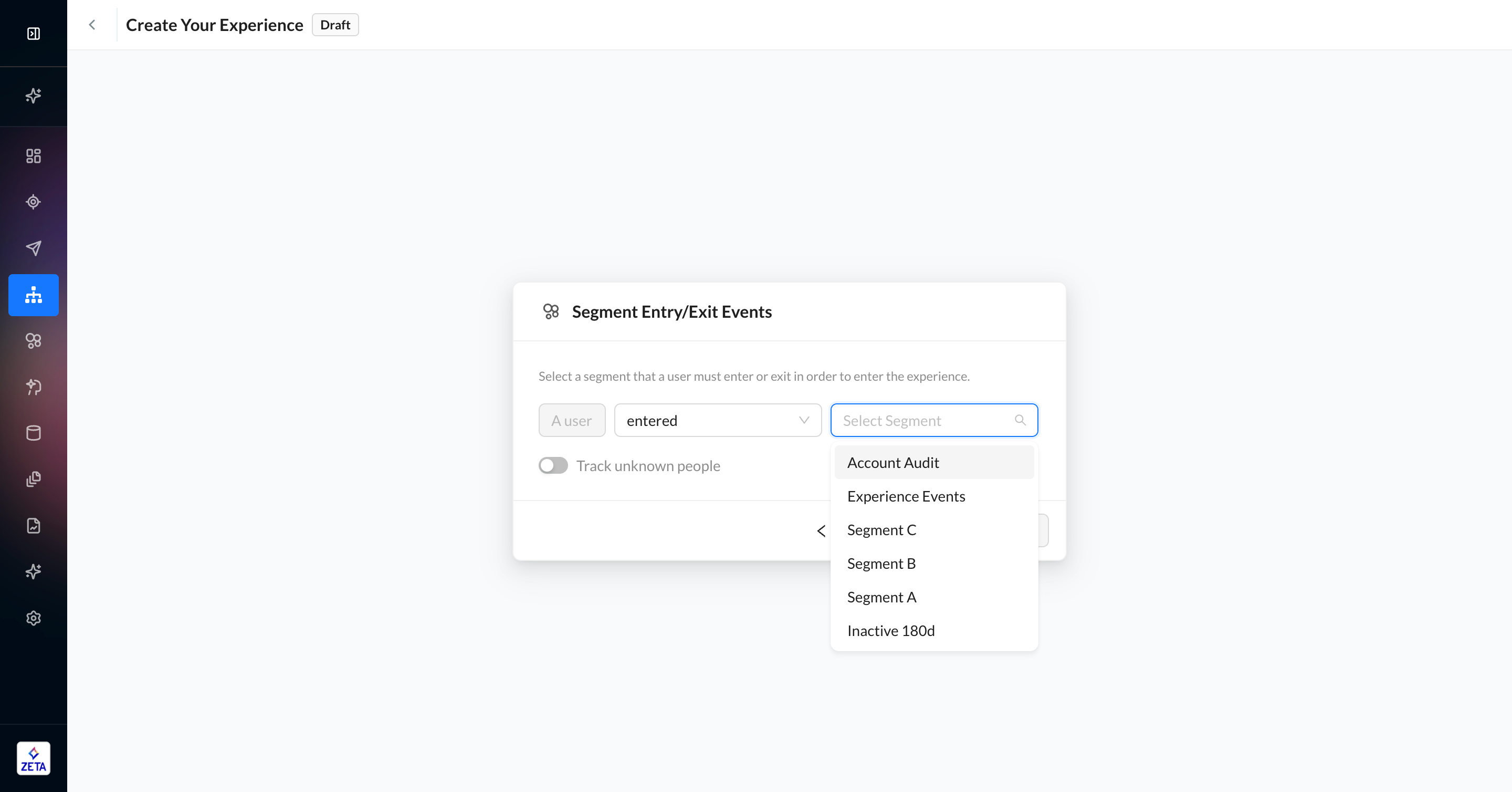Open the settings gear icon in sidebar
Screen dimensions: 1512x792
[x=34, y=618]
